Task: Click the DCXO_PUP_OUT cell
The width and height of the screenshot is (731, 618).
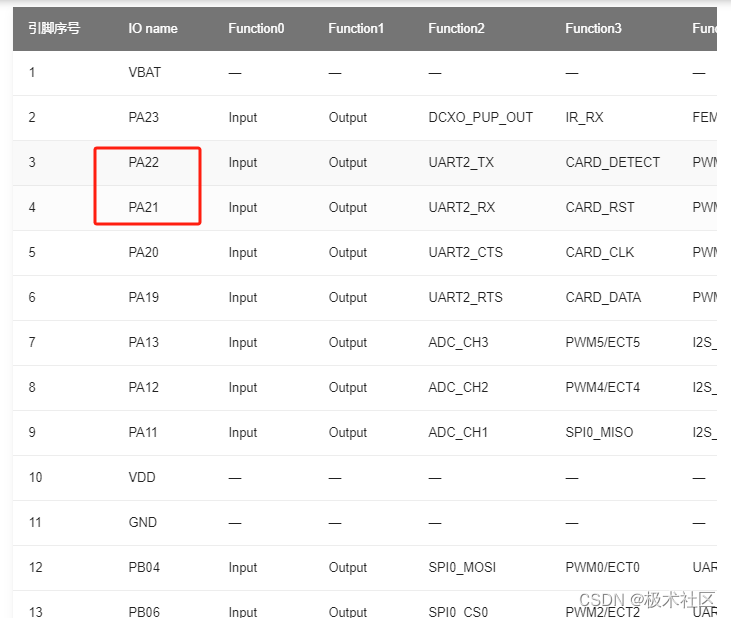Action: pos(481,117)
